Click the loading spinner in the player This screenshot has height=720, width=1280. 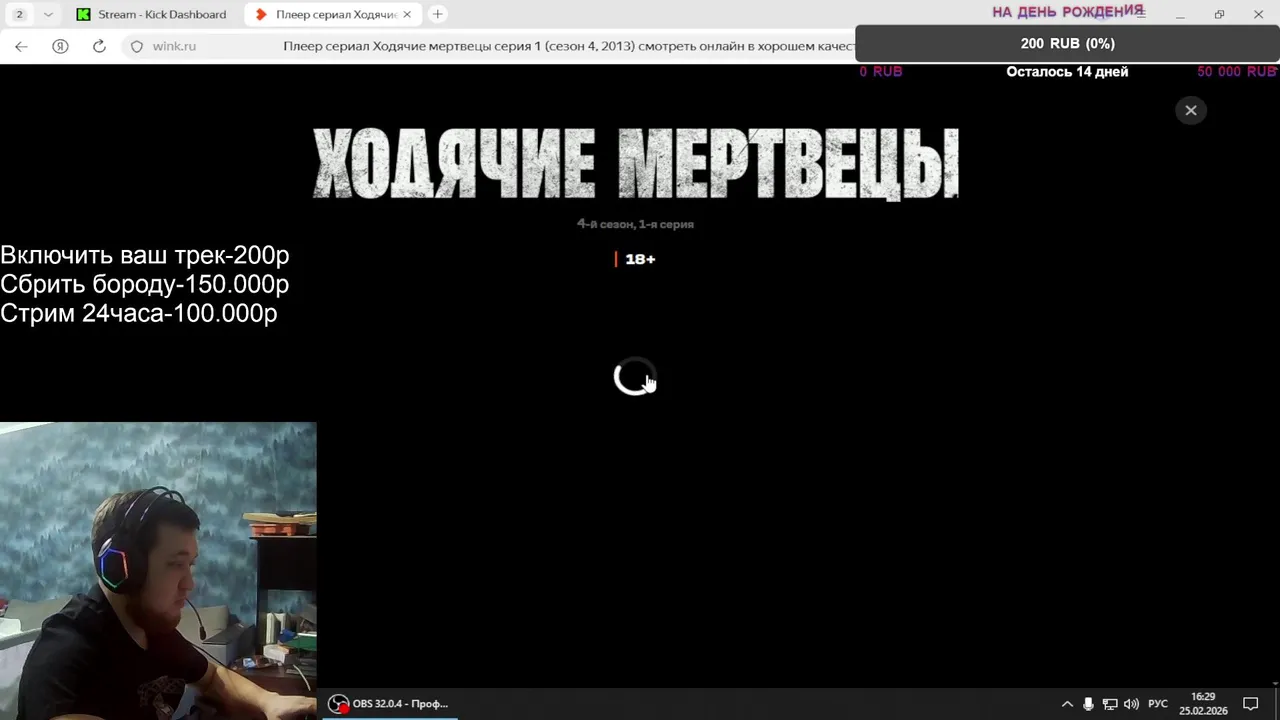coord(633,377)
